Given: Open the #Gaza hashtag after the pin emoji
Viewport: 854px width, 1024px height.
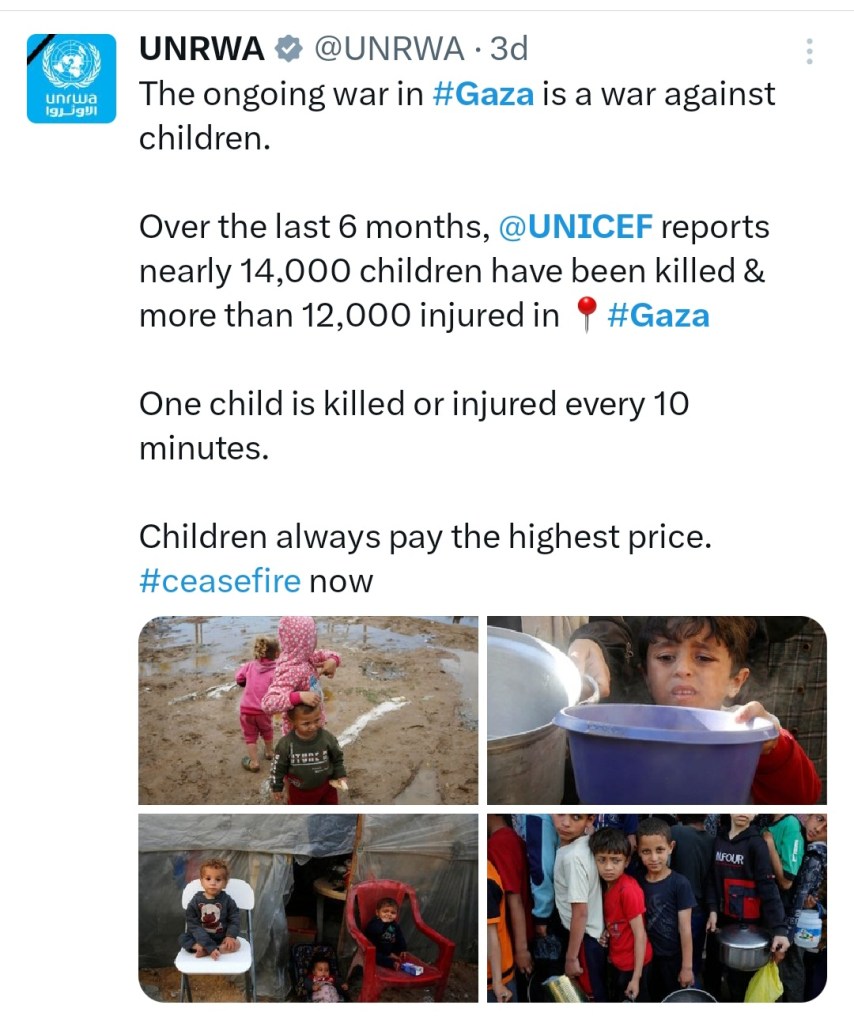Looking at the screenshot, I should 657,316.
